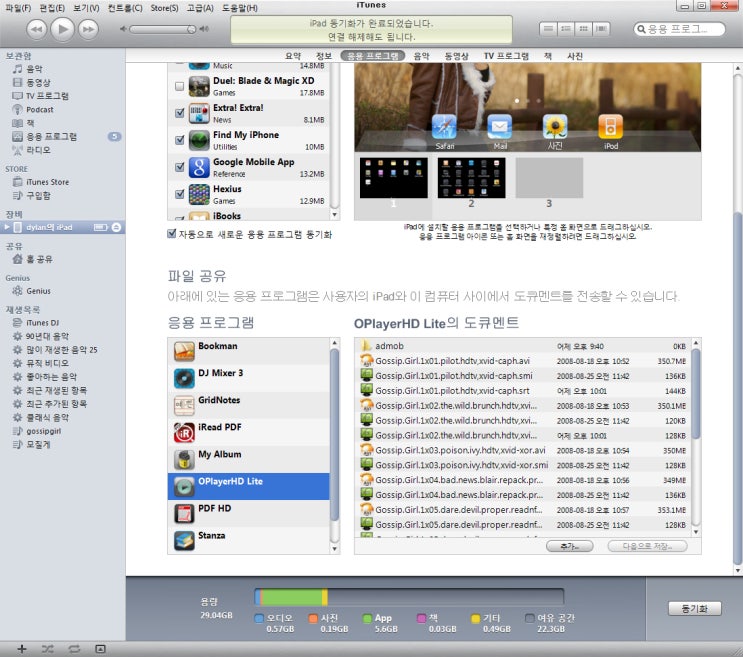This screenshot has width=743, height=657.
Task: Click the 추가... button
Action: click(x=569, y=546)
